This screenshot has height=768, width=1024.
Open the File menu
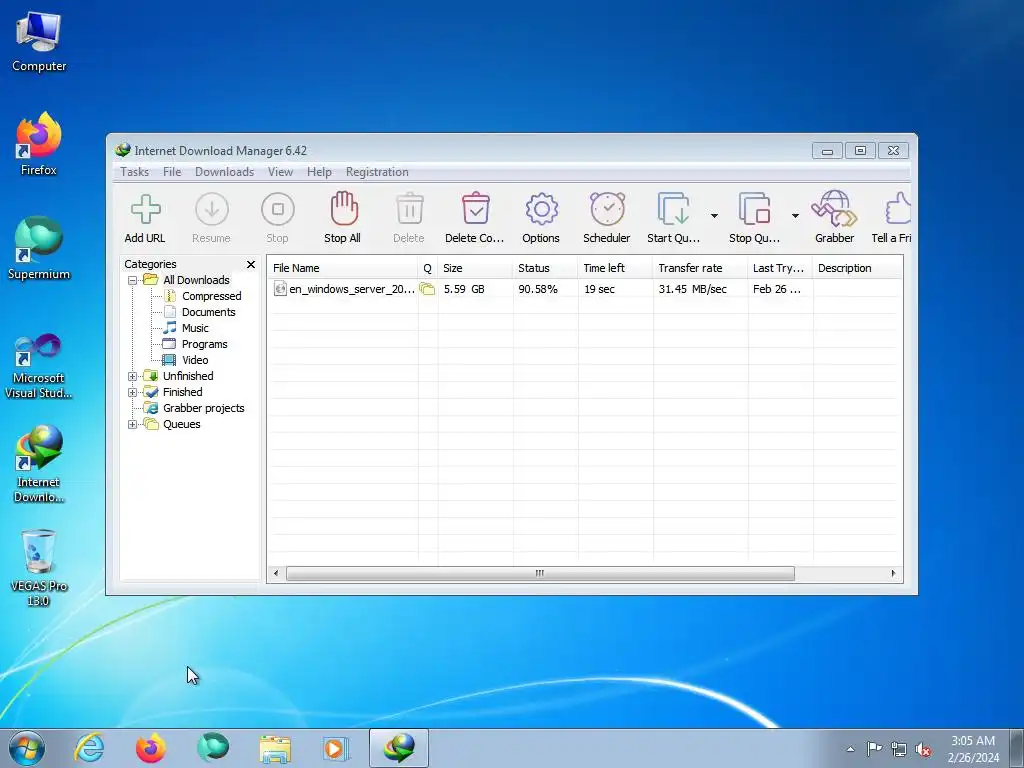pyautogui.click(x=172, y=172)
